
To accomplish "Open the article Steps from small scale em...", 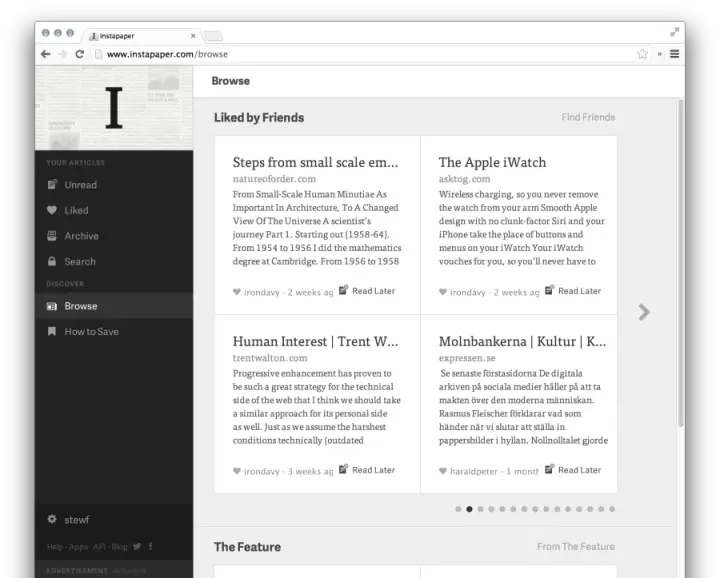I will click(315, 162).
